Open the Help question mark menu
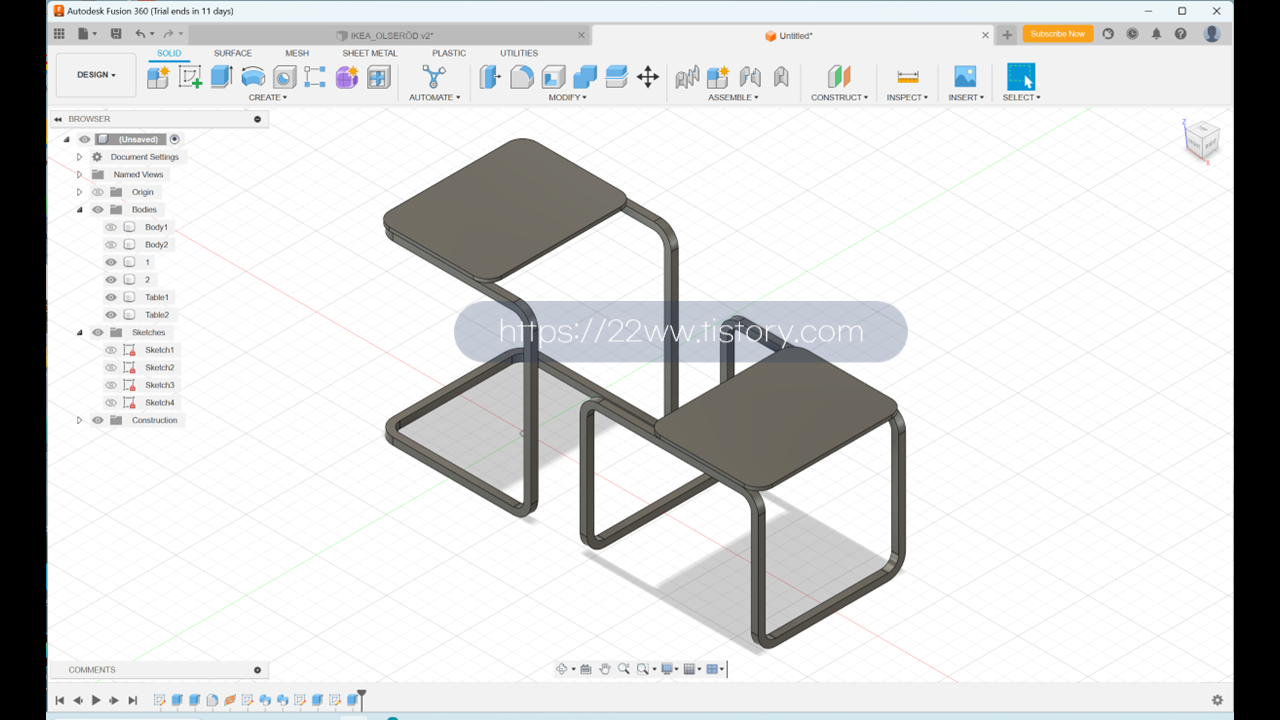The height and width of the screenshot is (720, 1280). [x=1181, y=34]
